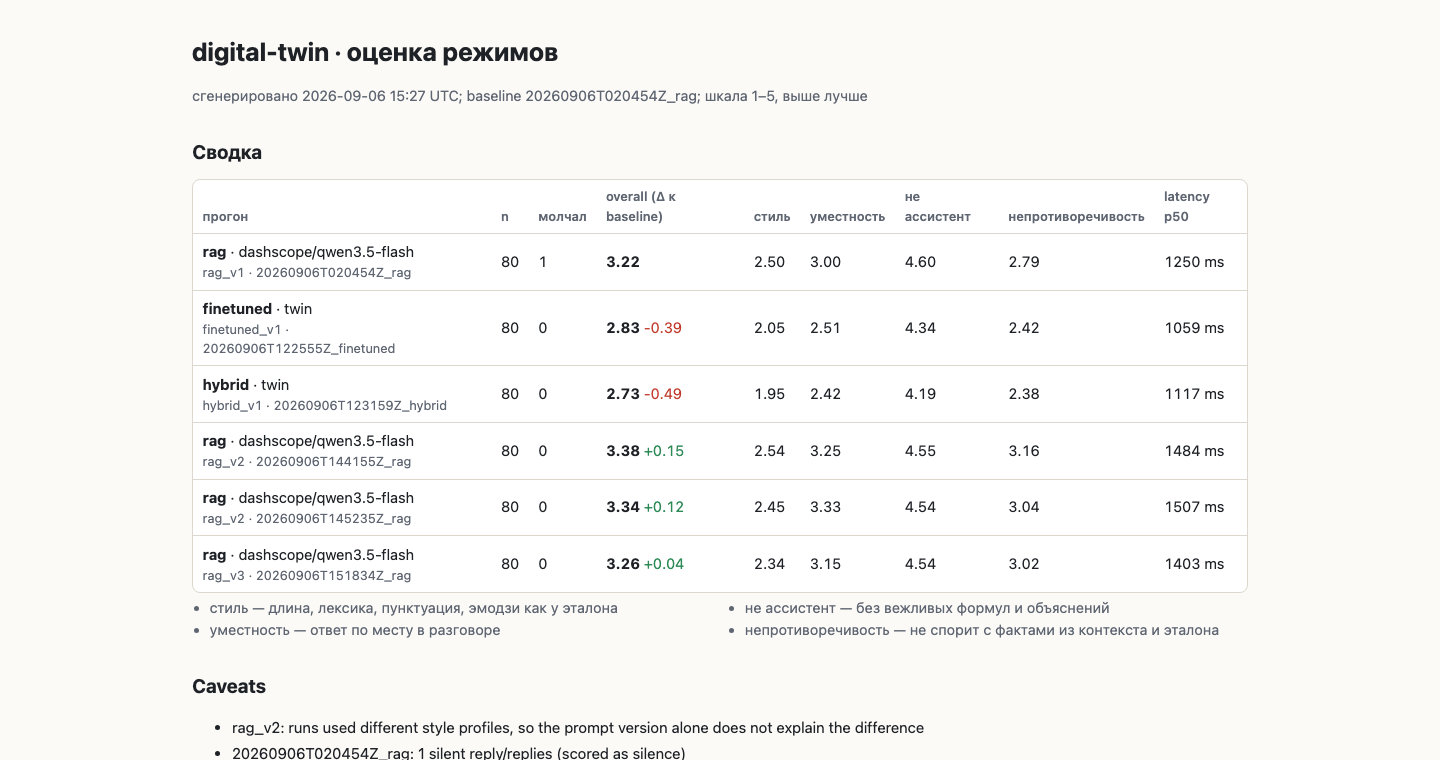The image size is (1440, 760).
Task: Select the "сгенерировано 2026-09-06 15:27 UTC" subtitle line
Action: click(x=530, y=97)
